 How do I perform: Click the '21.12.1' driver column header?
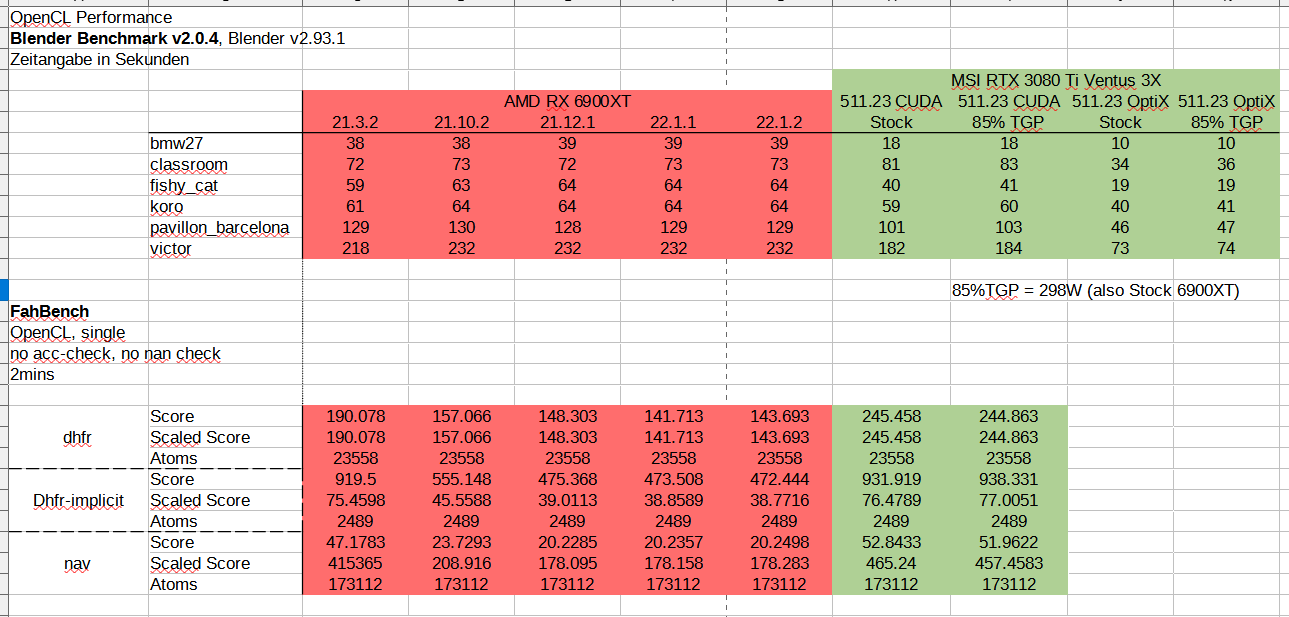567,122
